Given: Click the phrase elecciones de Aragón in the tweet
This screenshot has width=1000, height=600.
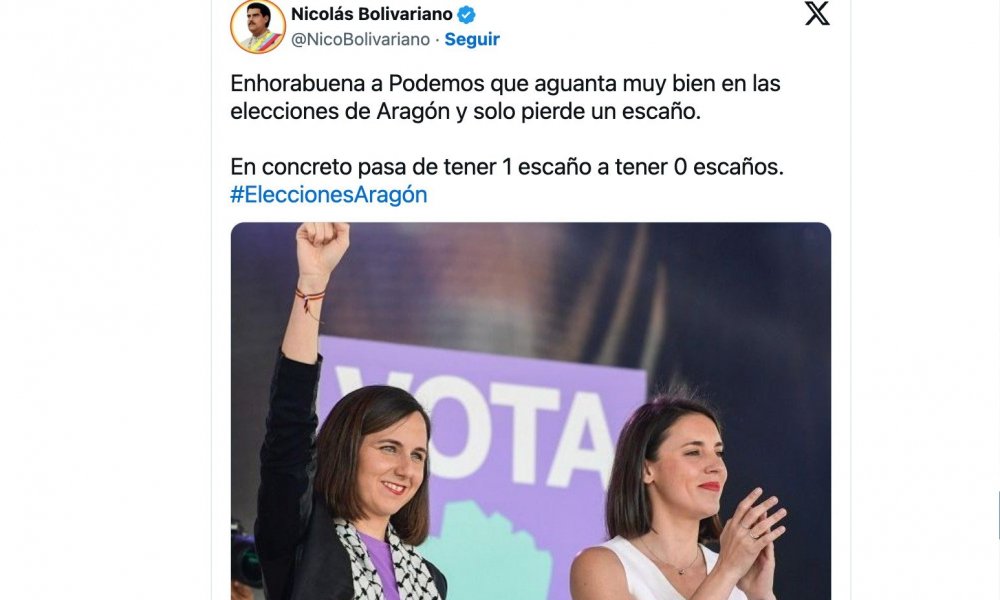Looking at the screenshot, I should tap(340, 112).
